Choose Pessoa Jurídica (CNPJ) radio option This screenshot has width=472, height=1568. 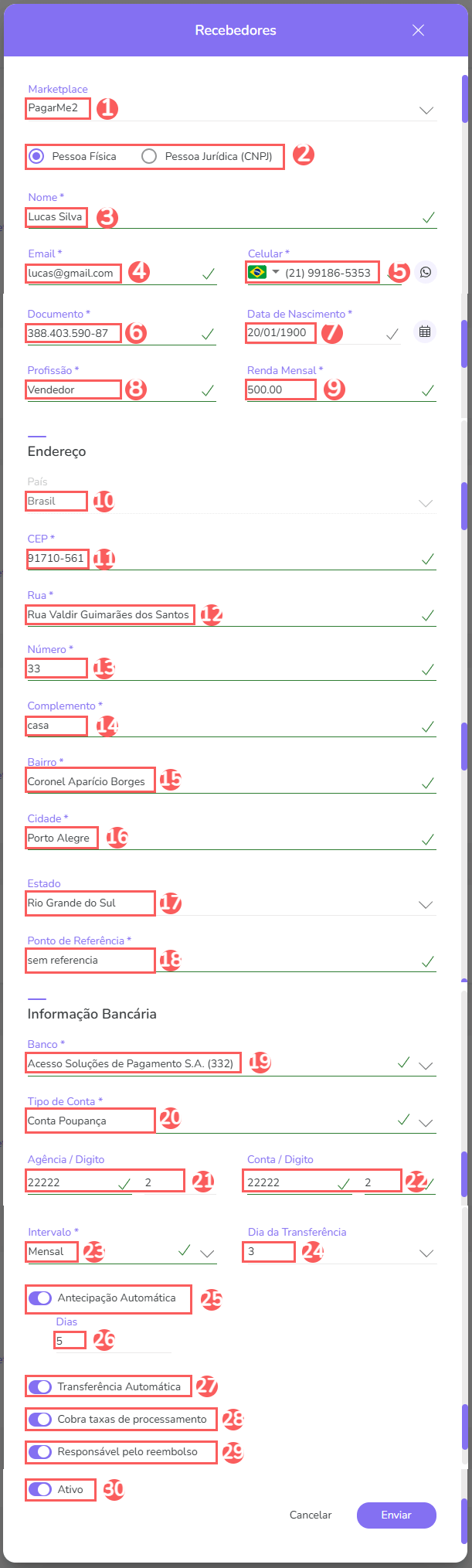click(149, 156)
